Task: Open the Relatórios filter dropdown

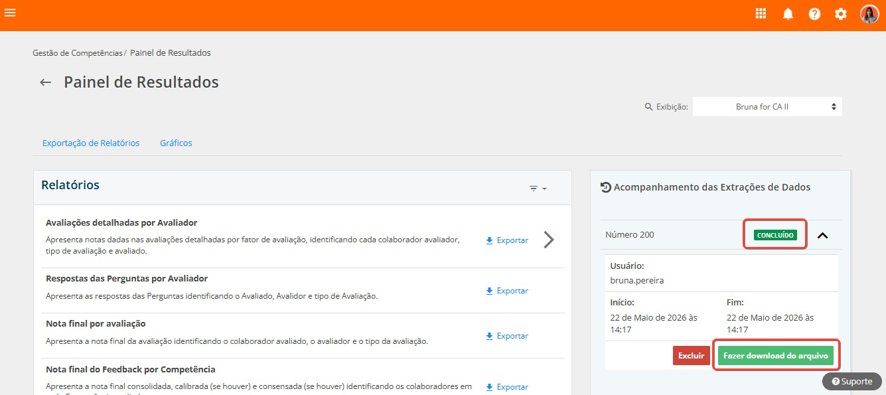Action: pyautogui.click(x=537, y=188)
